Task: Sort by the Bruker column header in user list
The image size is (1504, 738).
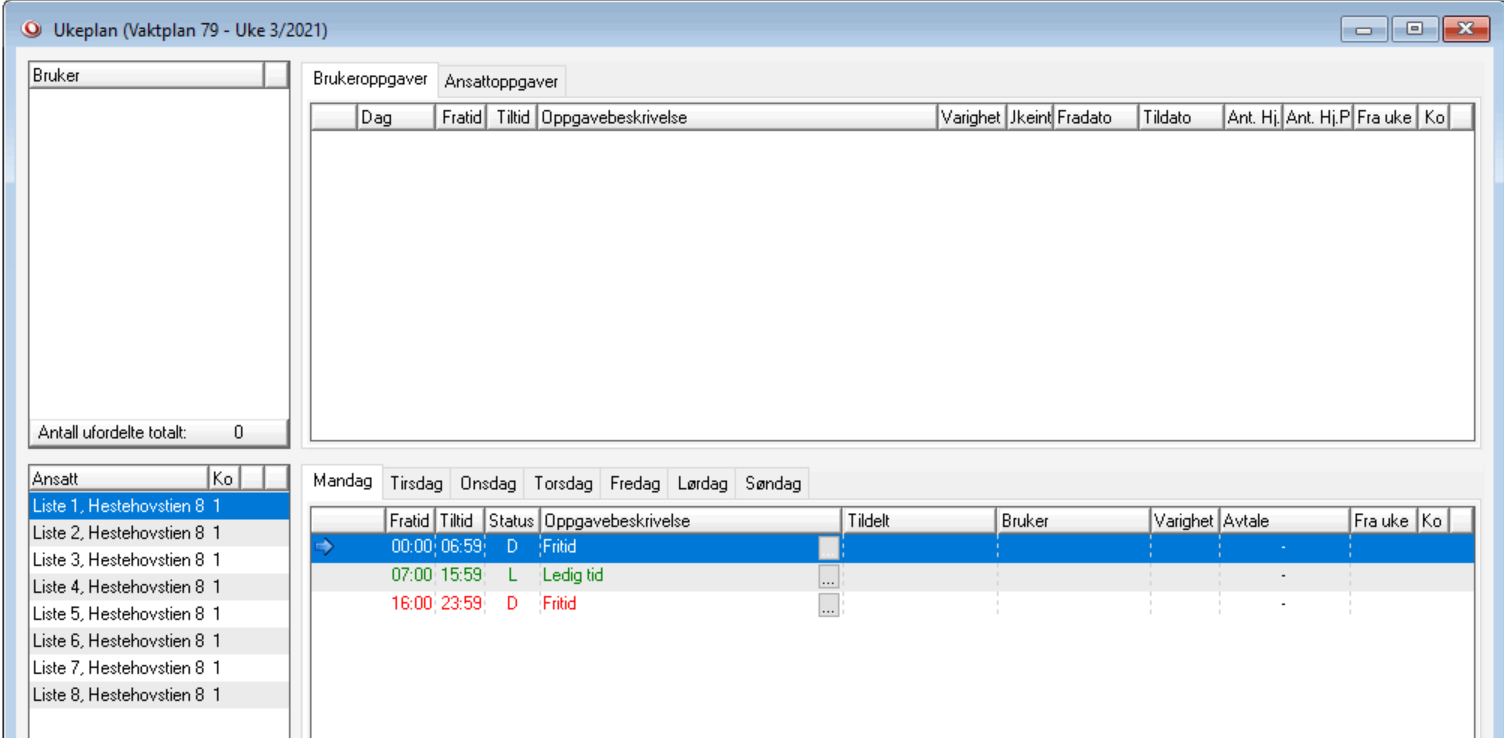Action: [146, 75]
